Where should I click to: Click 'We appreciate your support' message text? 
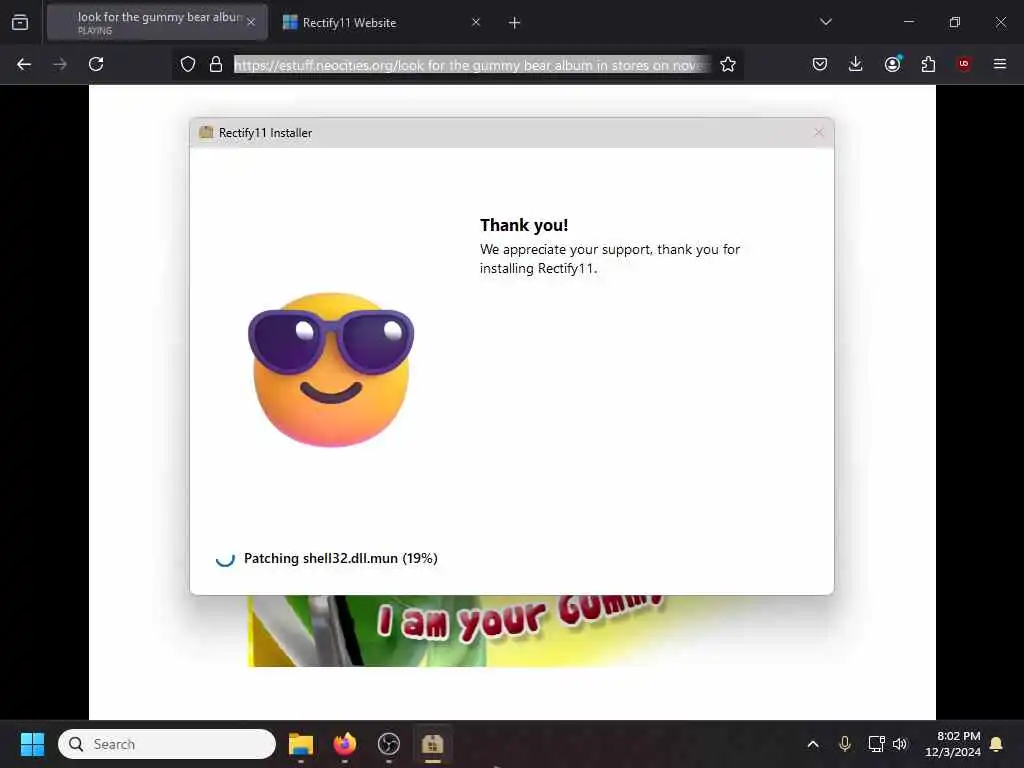pyautogui.click(x=610, y=259)
